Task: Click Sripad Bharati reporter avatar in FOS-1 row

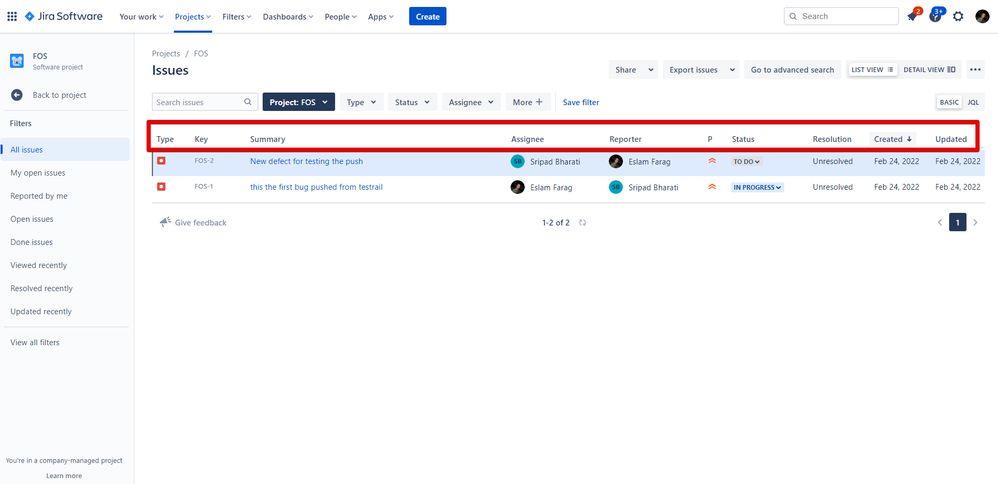Action: click(x=615, y=187)
